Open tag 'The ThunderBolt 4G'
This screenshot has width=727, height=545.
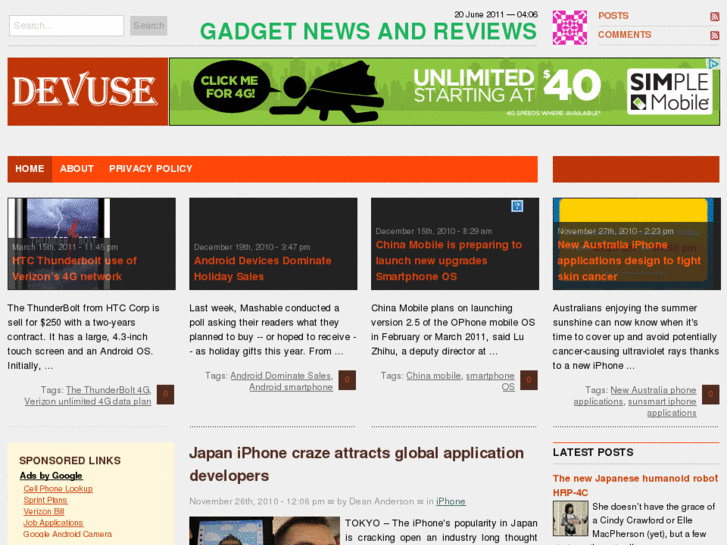tap(108, 390)
